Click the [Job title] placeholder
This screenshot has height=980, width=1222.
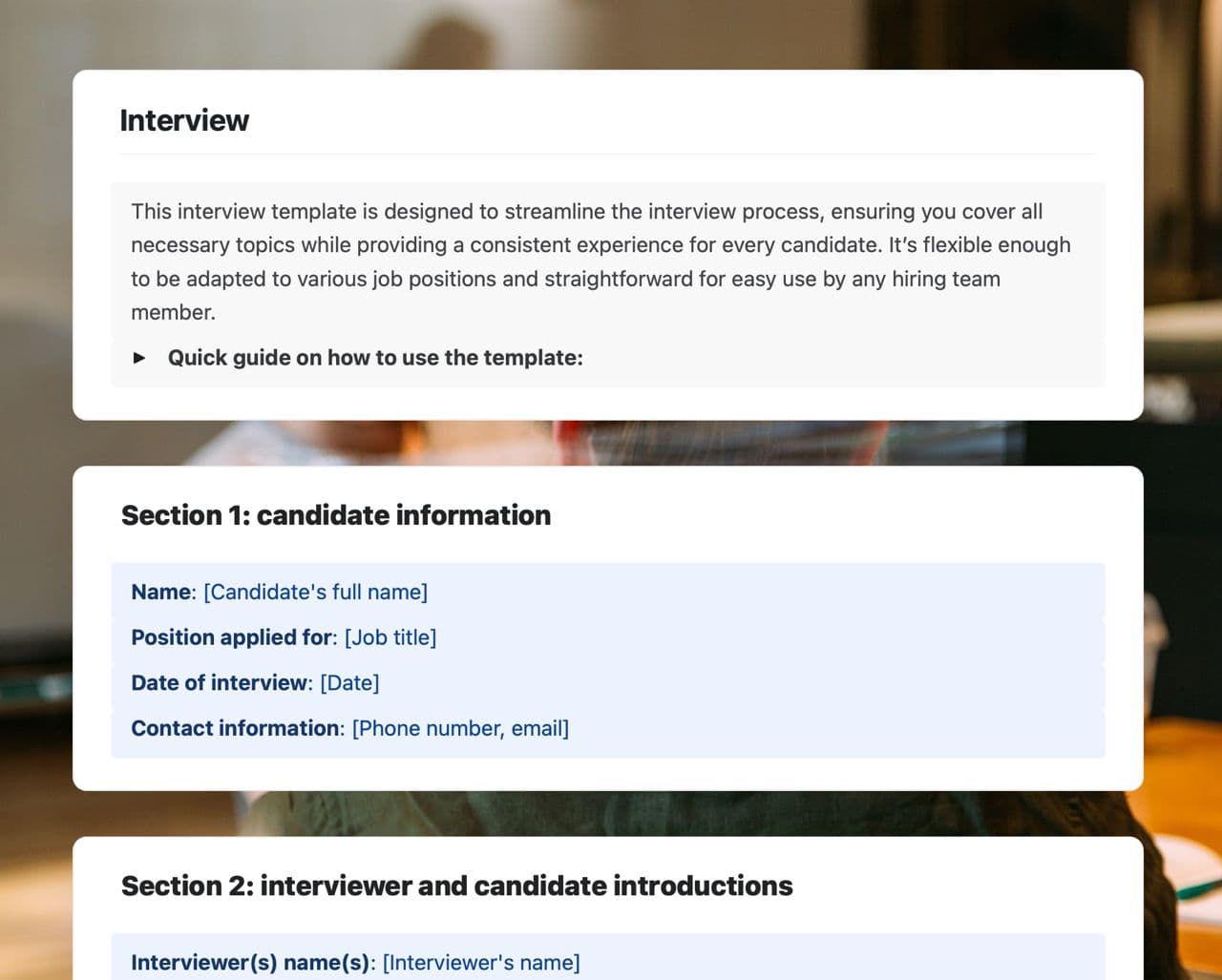point(390,637)
